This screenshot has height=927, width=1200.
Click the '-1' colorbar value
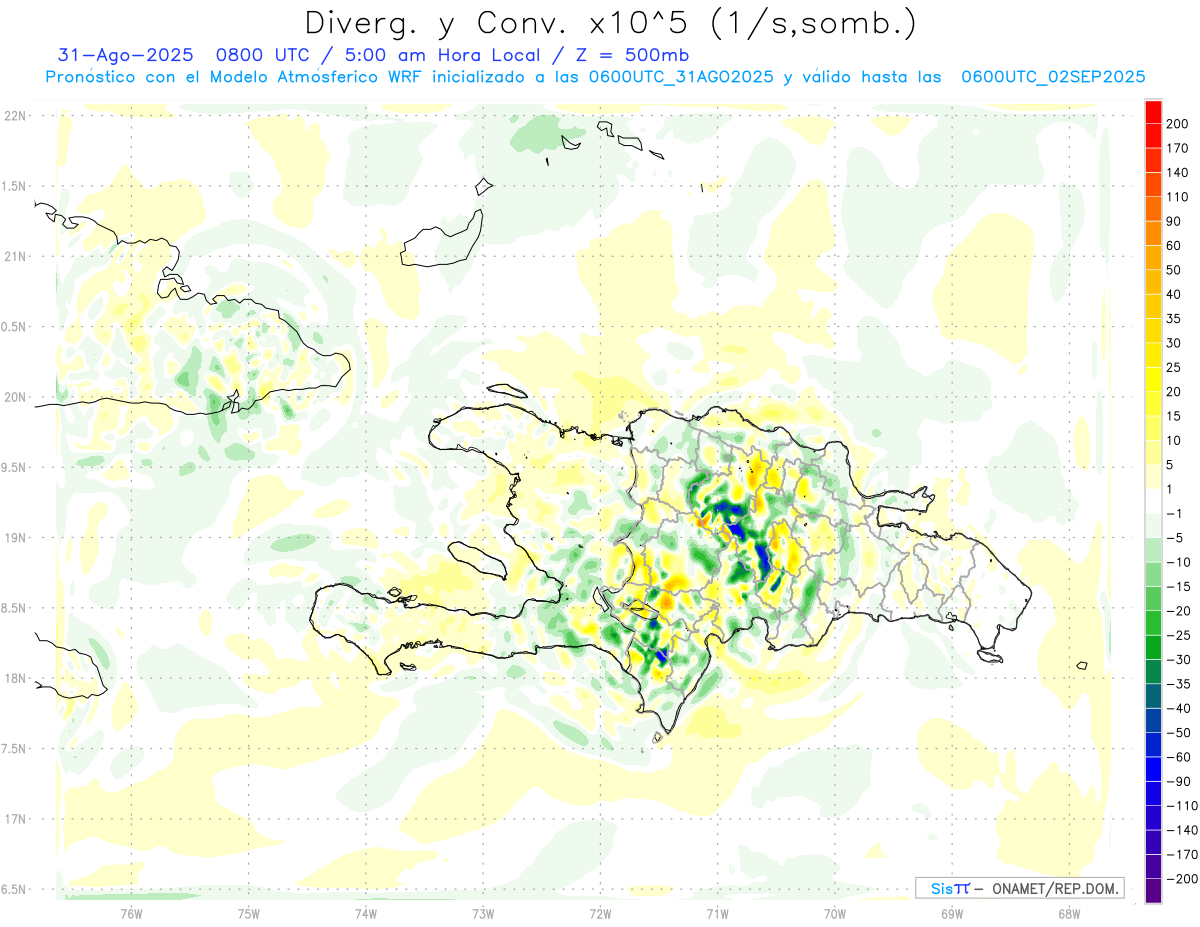[x=1174, y=514]
